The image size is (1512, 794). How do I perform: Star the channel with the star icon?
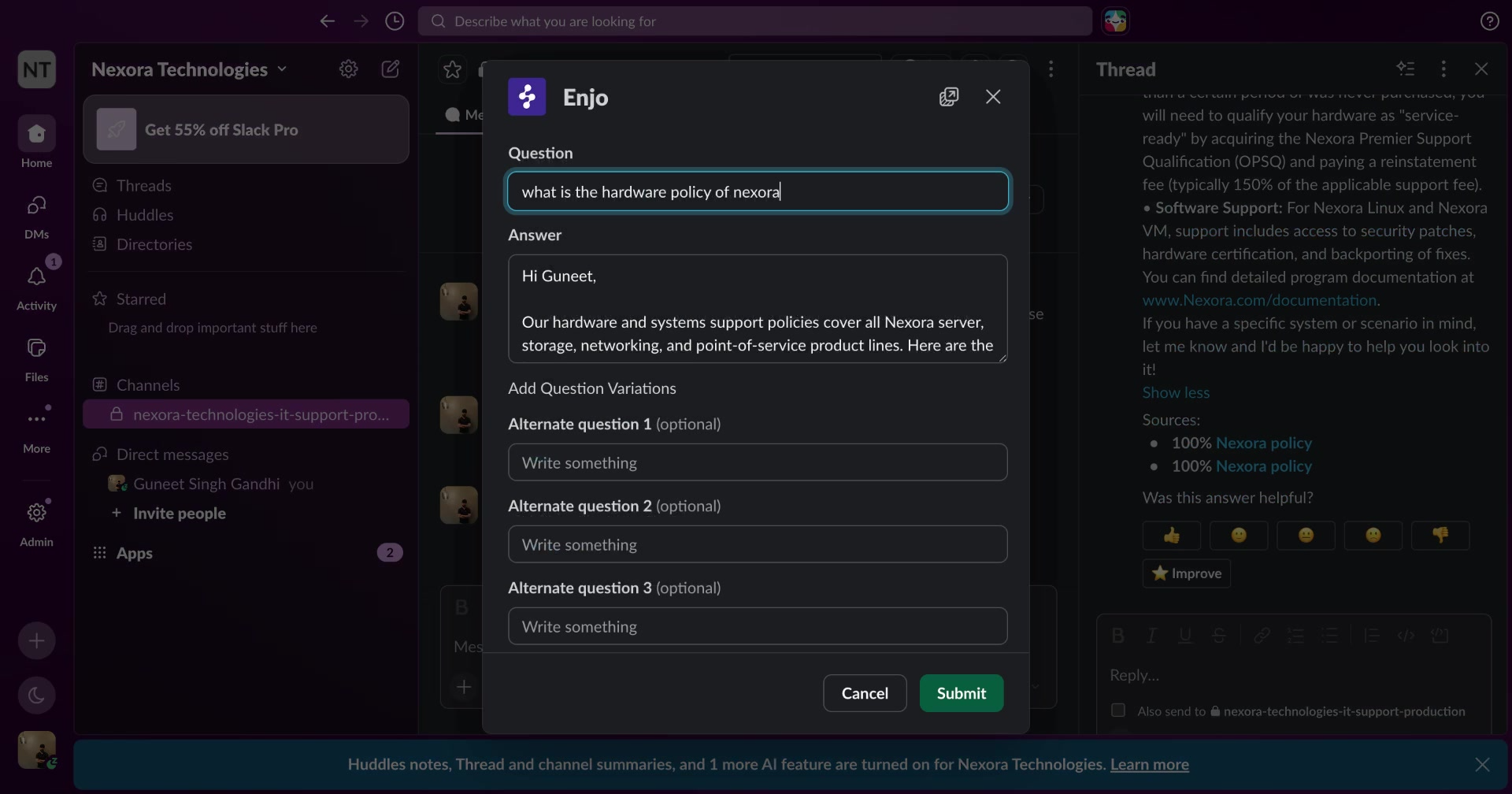[452, 69]
